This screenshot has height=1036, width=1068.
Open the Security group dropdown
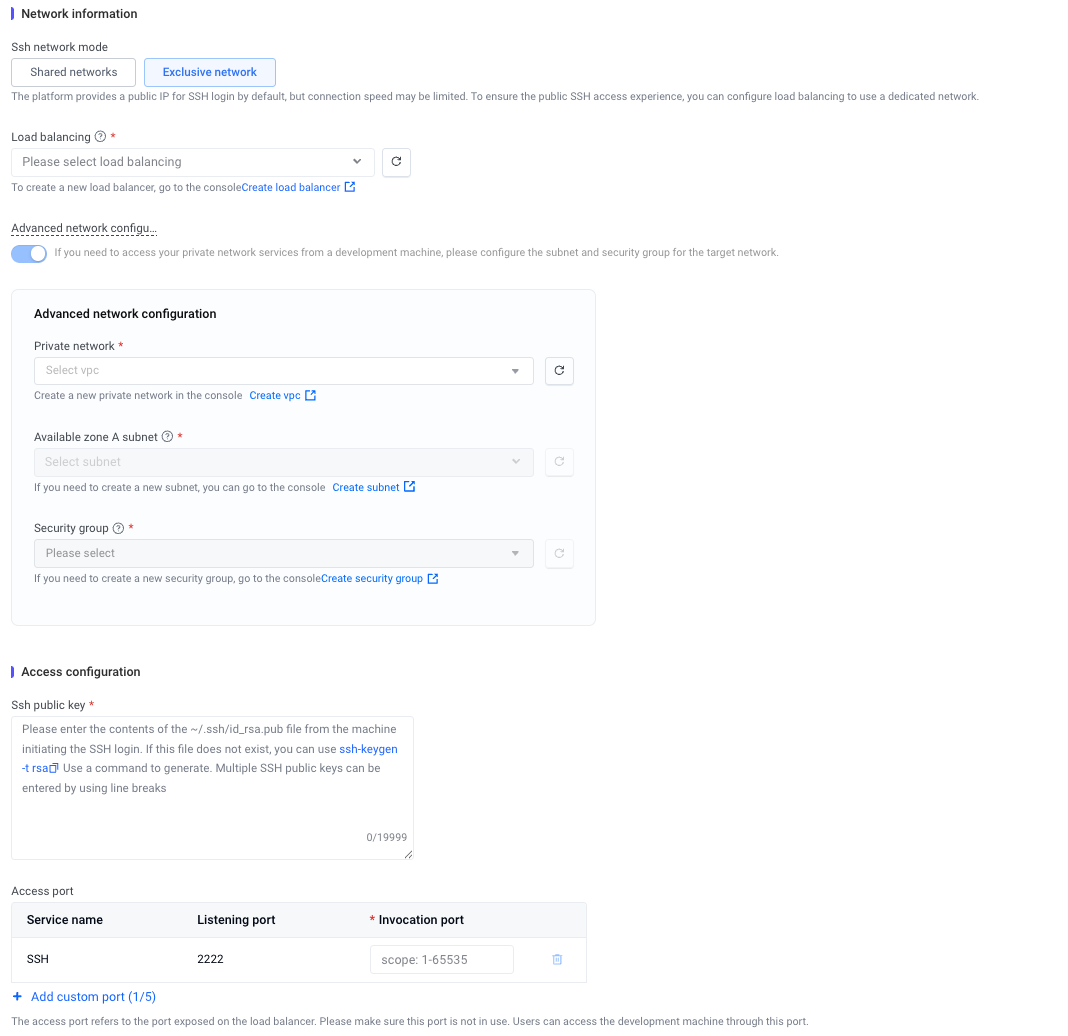284,554
